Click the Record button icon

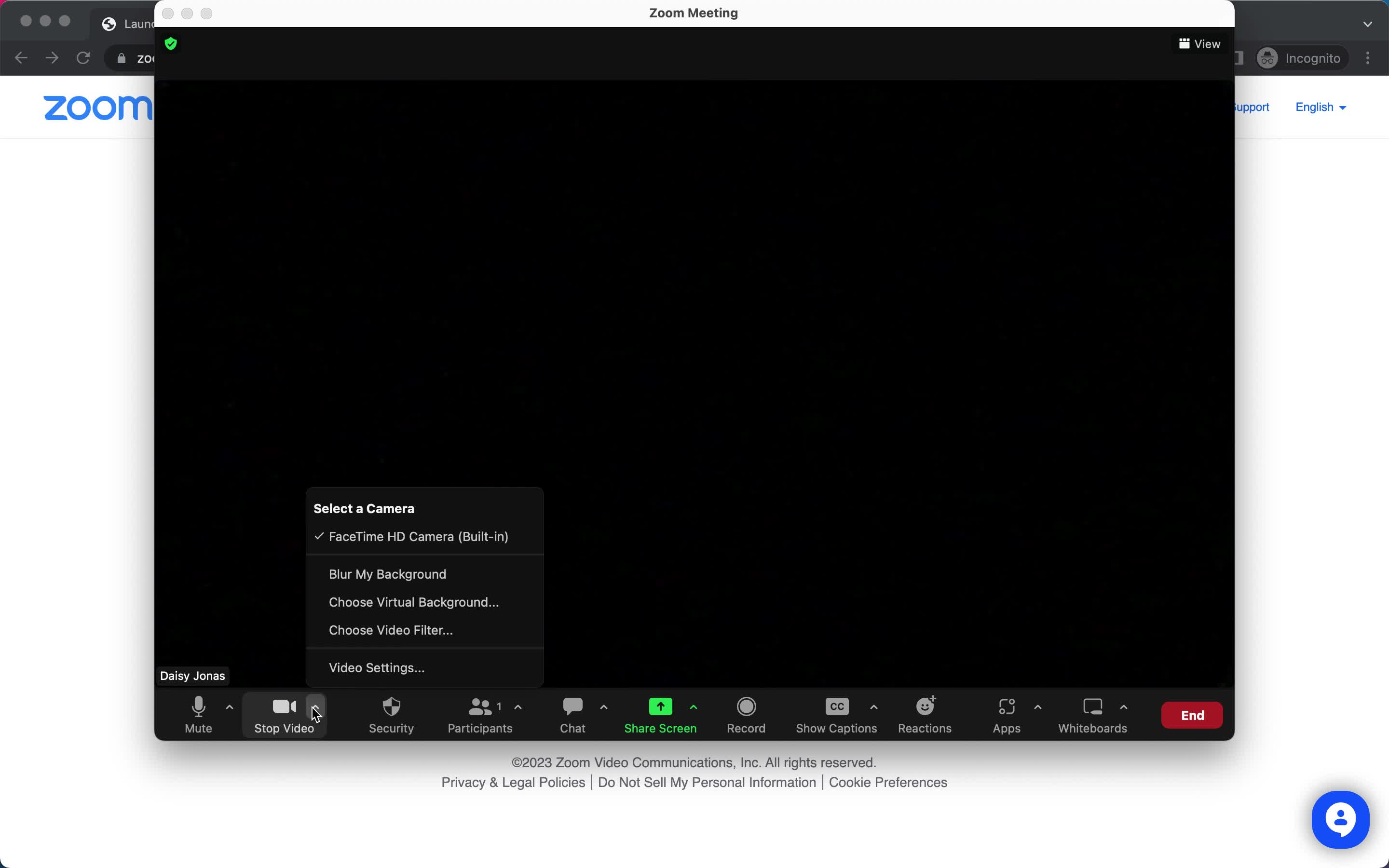click(x=746, y=706)
